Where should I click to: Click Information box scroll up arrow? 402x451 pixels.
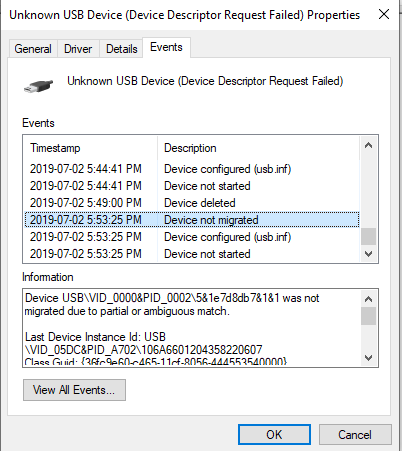click(368, 299)
